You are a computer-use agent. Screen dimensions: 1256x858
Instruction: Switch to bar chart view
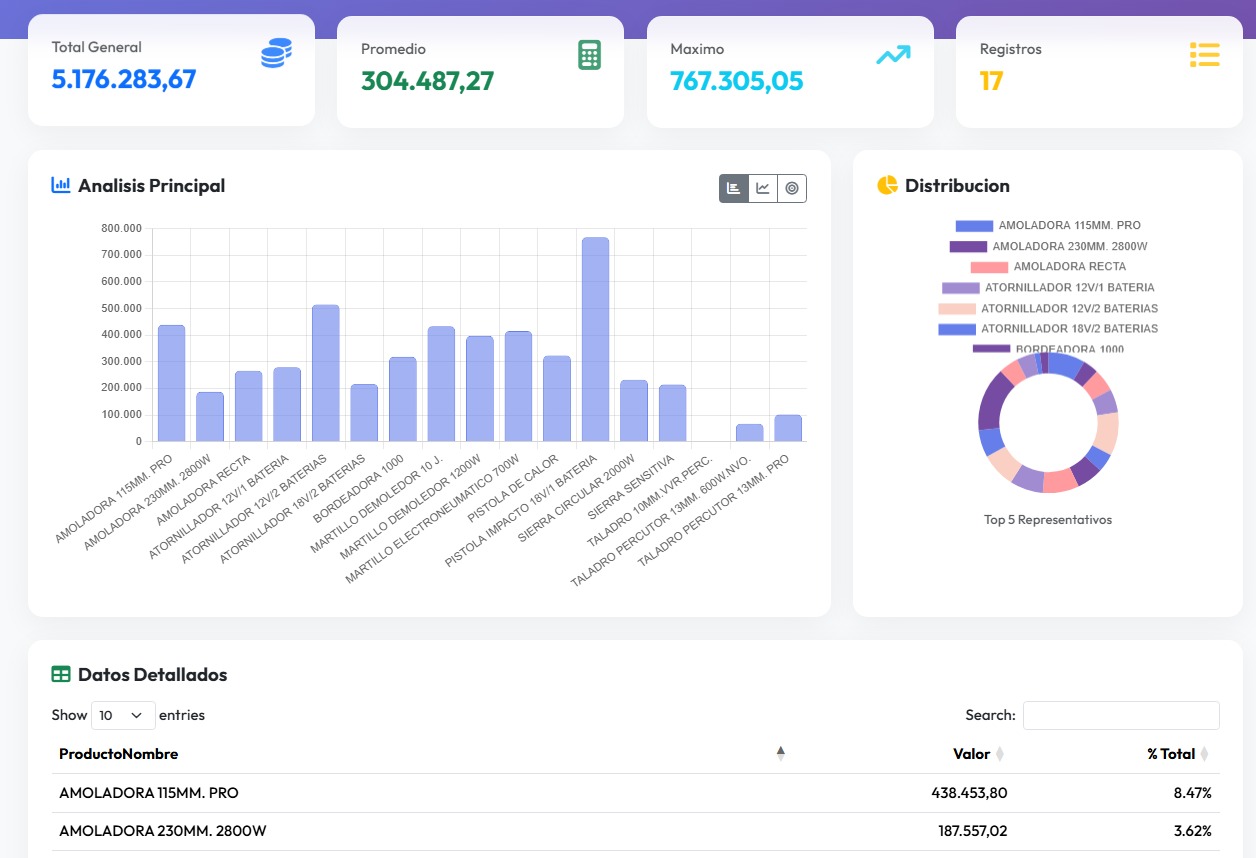pos(734,188)
